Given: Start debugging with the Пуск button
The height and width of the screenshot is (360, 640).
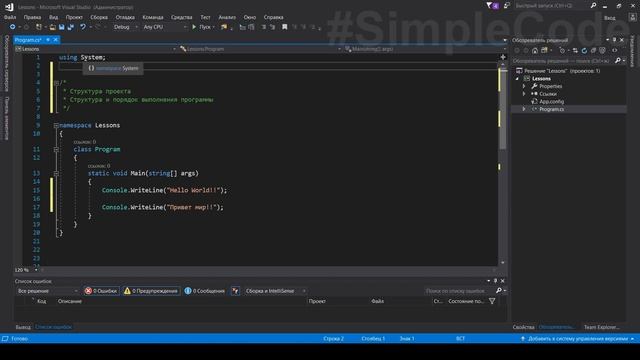Looking at the screenshot, I should pos(202,27).
